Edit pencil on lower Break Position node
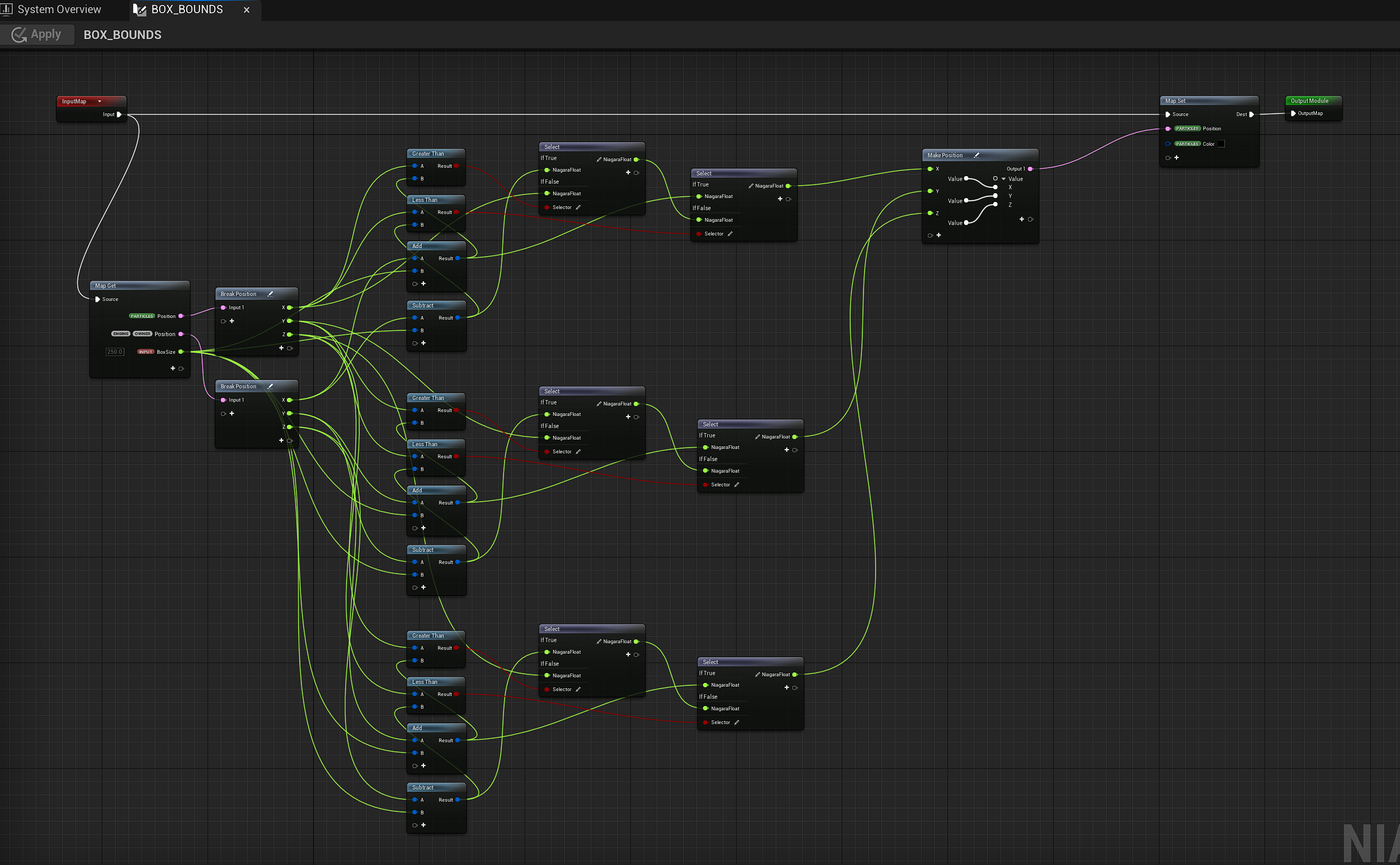The image size is (1400, 865). pyautogui.click(x=270, y=386)
